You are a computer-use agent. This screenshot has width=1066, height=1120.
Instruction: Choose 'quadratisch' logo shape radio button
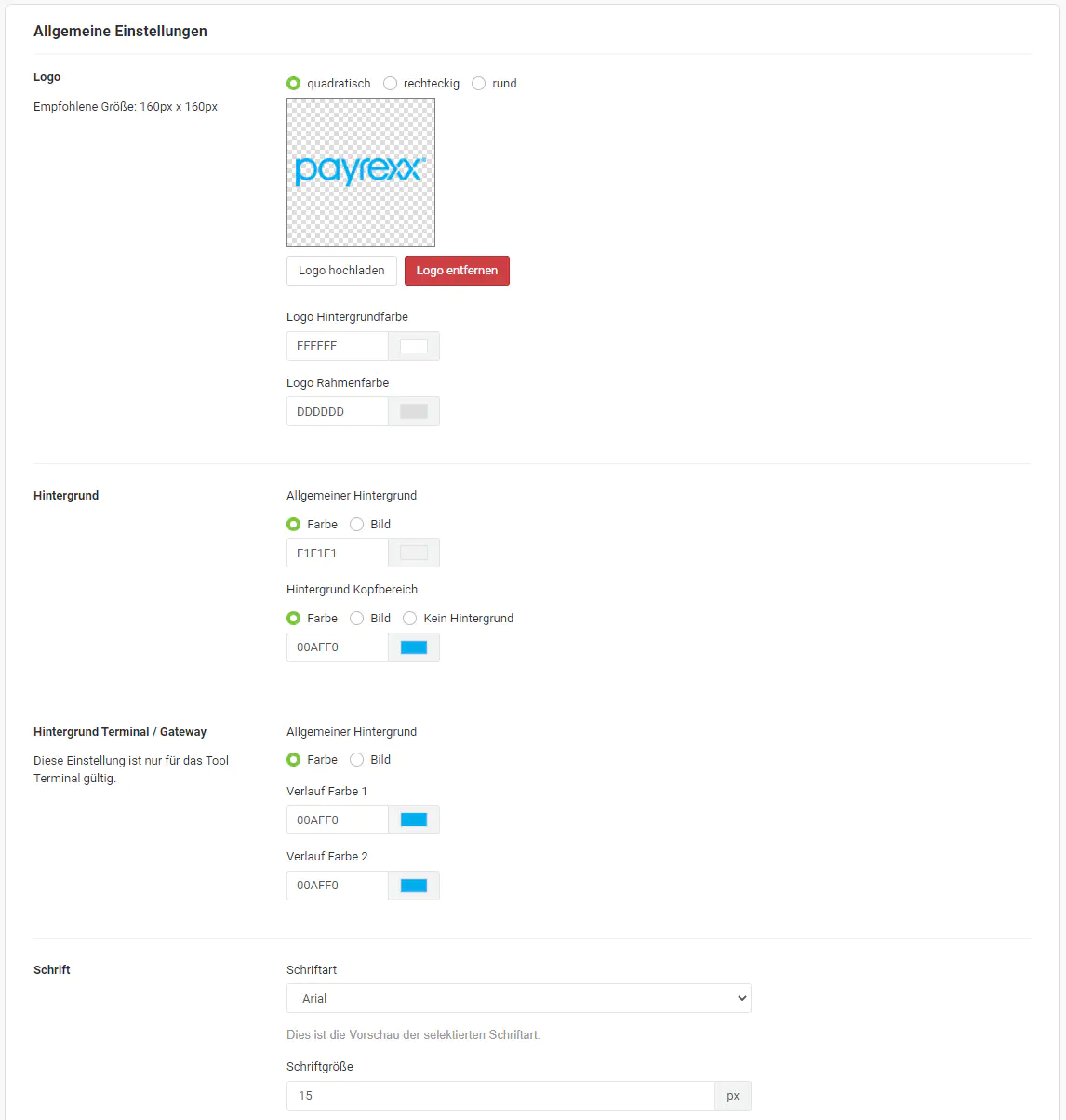coord(294,84)
